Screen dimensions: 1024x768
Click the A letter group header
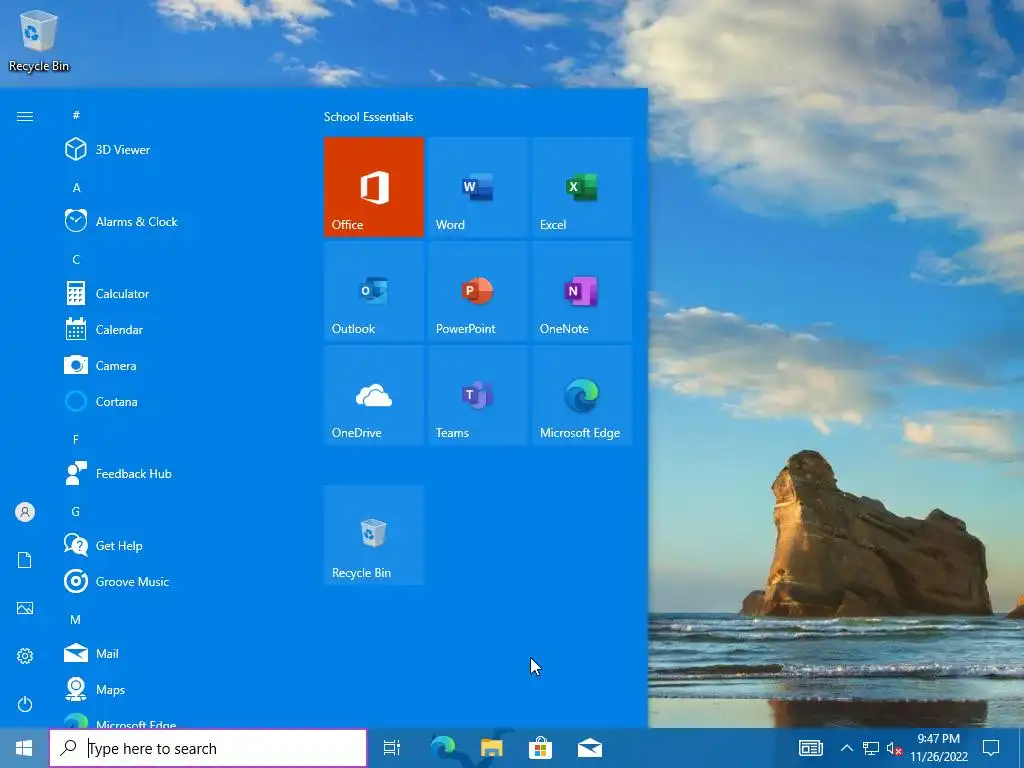tap(76, 187)
